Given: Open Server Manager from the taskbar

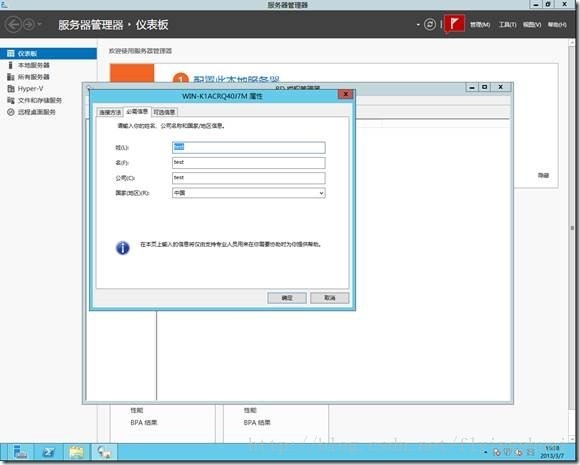Looking at the screenshot, I should pos(20,452).
